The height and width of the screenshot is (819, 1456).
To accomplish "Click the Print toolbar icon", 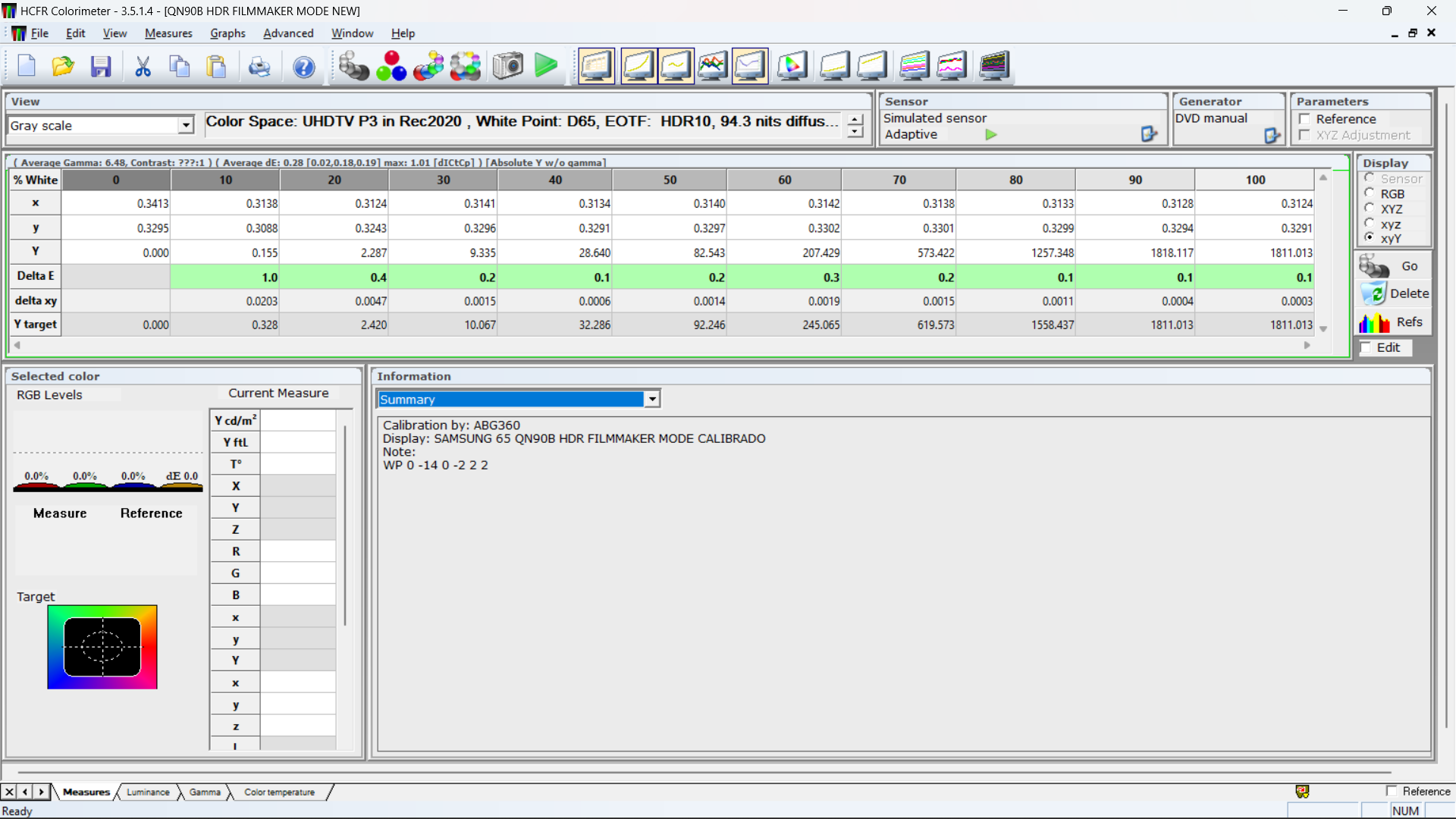I will point(259,67).
